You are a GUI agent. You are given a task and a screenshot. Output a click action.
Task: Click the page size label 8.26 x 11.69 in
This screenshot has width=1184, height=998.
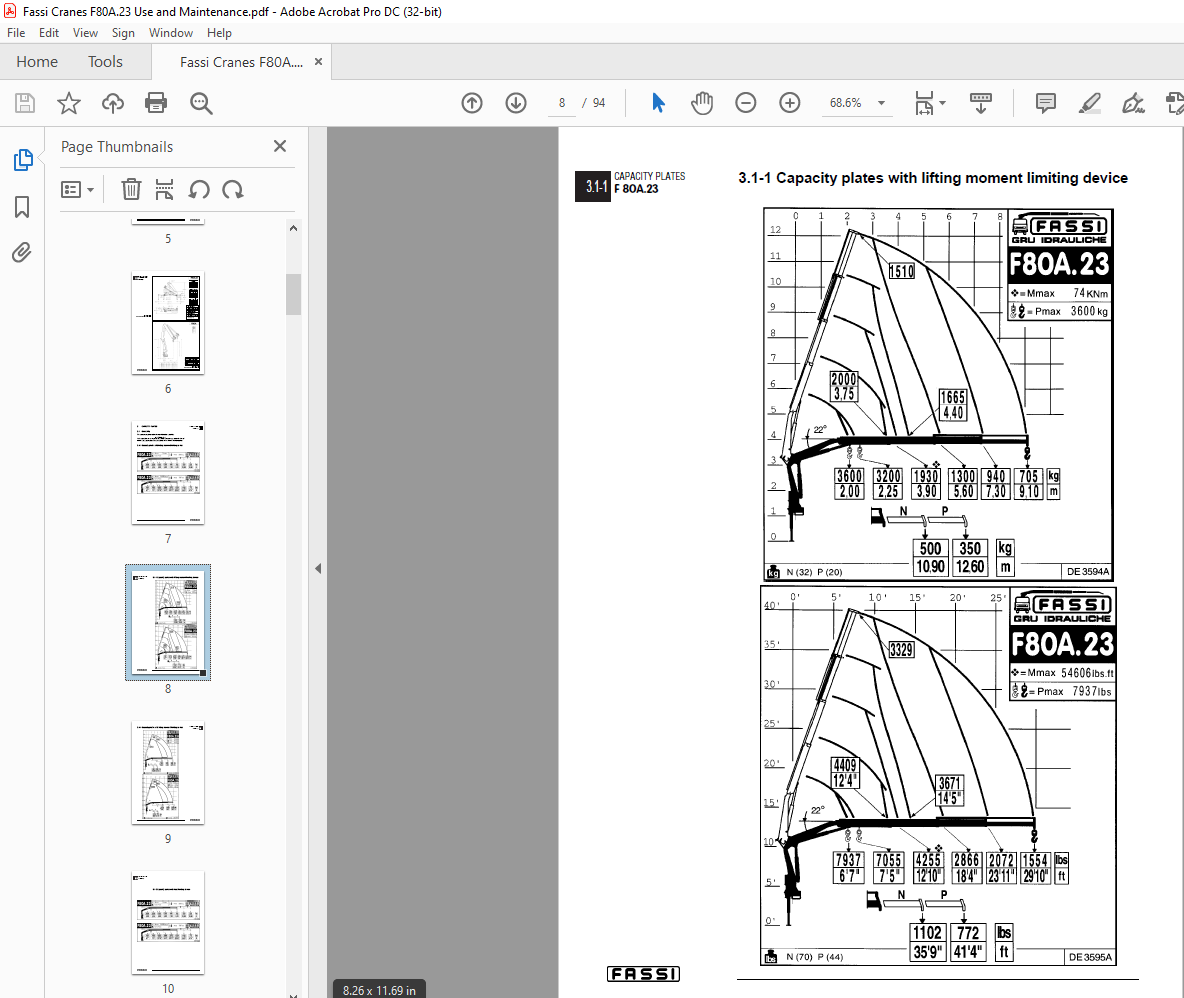tap(379, 990)
